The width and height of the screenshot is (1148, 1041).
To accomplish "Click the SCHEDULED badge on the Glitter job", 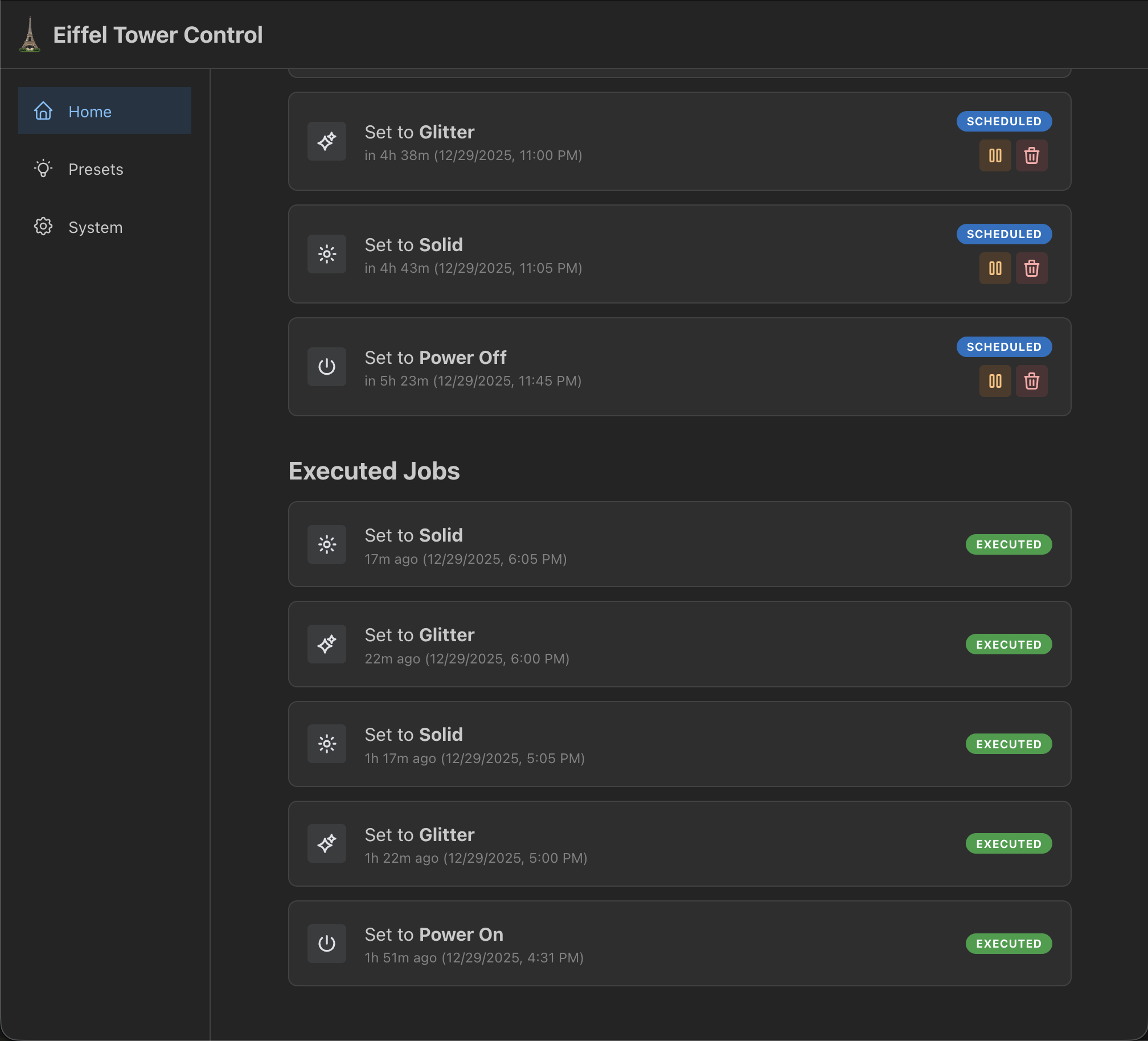I will [x=1004, y=121].
